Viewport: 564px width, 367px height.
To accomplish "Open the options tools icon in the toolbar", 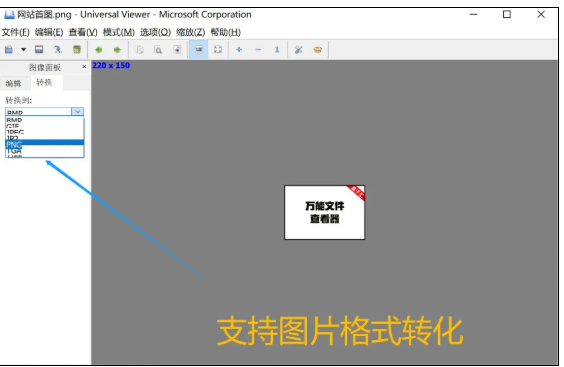I will [x=299, y=50].
